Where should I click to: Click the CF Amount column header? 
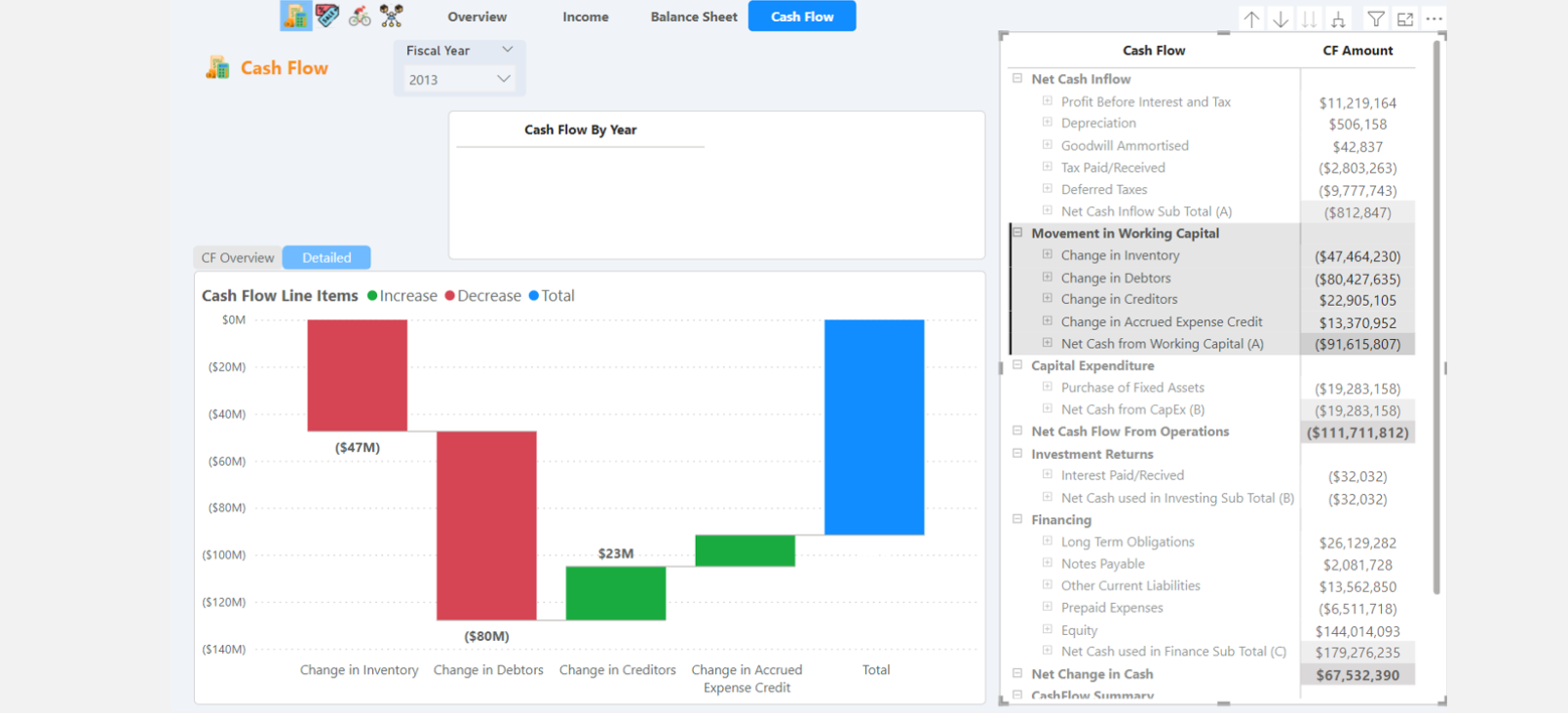pos(1357,51)
